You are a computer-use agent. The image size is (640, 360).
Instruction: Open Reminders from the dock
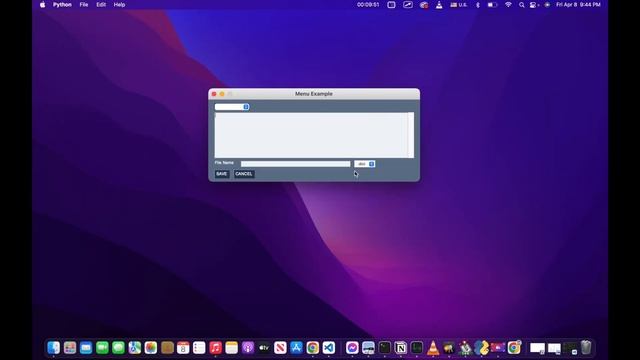point(199,348)
